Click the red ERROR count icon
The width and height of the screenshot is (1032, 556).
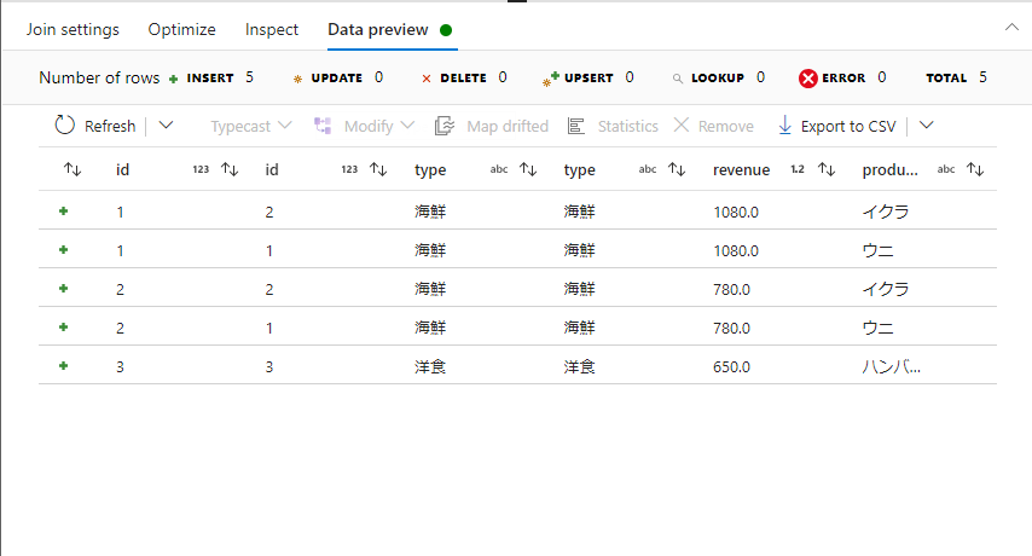coord(808,78)
